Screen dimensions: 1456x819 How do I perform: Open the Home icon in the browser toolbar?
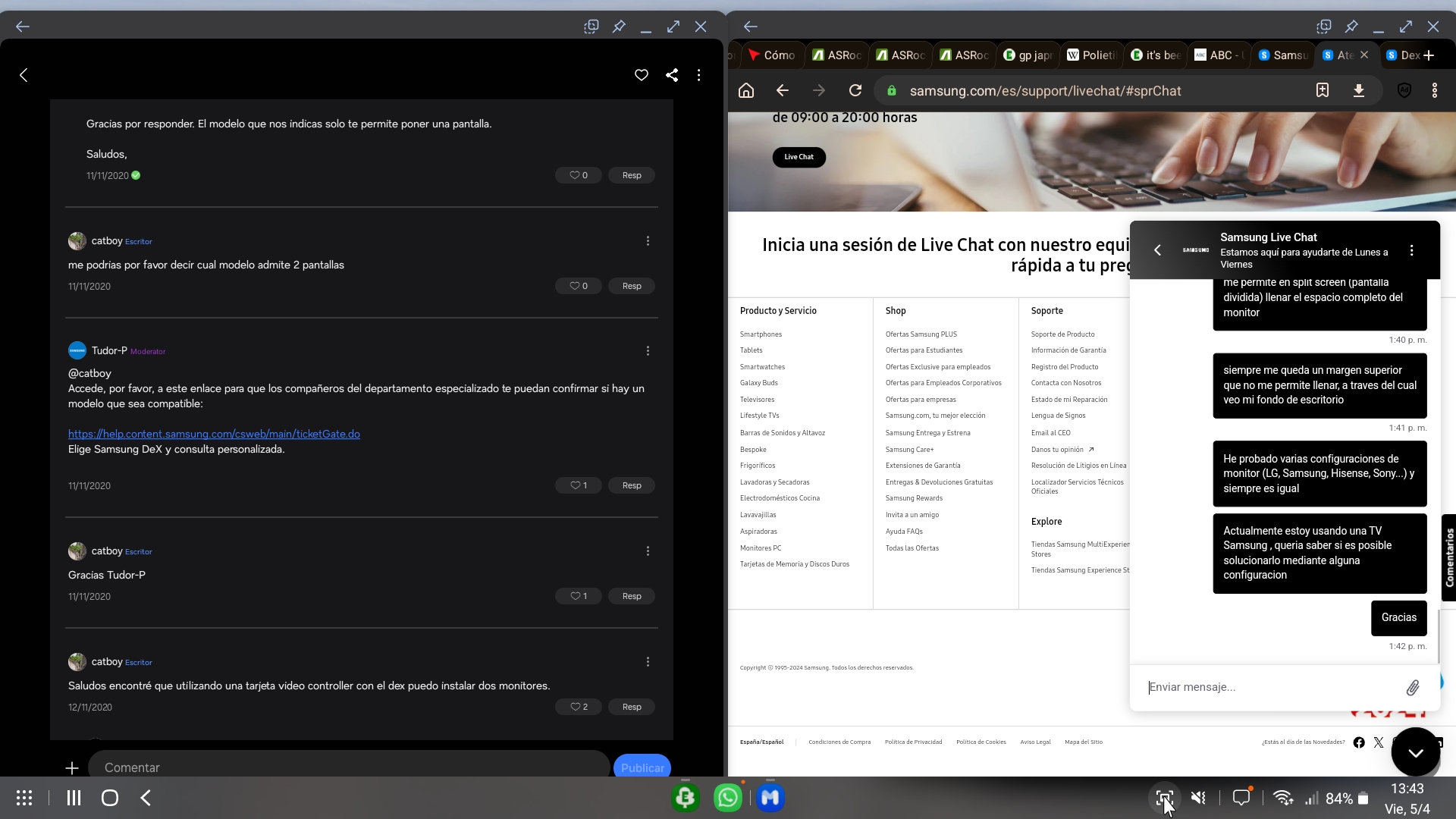[x=746, y=90]
